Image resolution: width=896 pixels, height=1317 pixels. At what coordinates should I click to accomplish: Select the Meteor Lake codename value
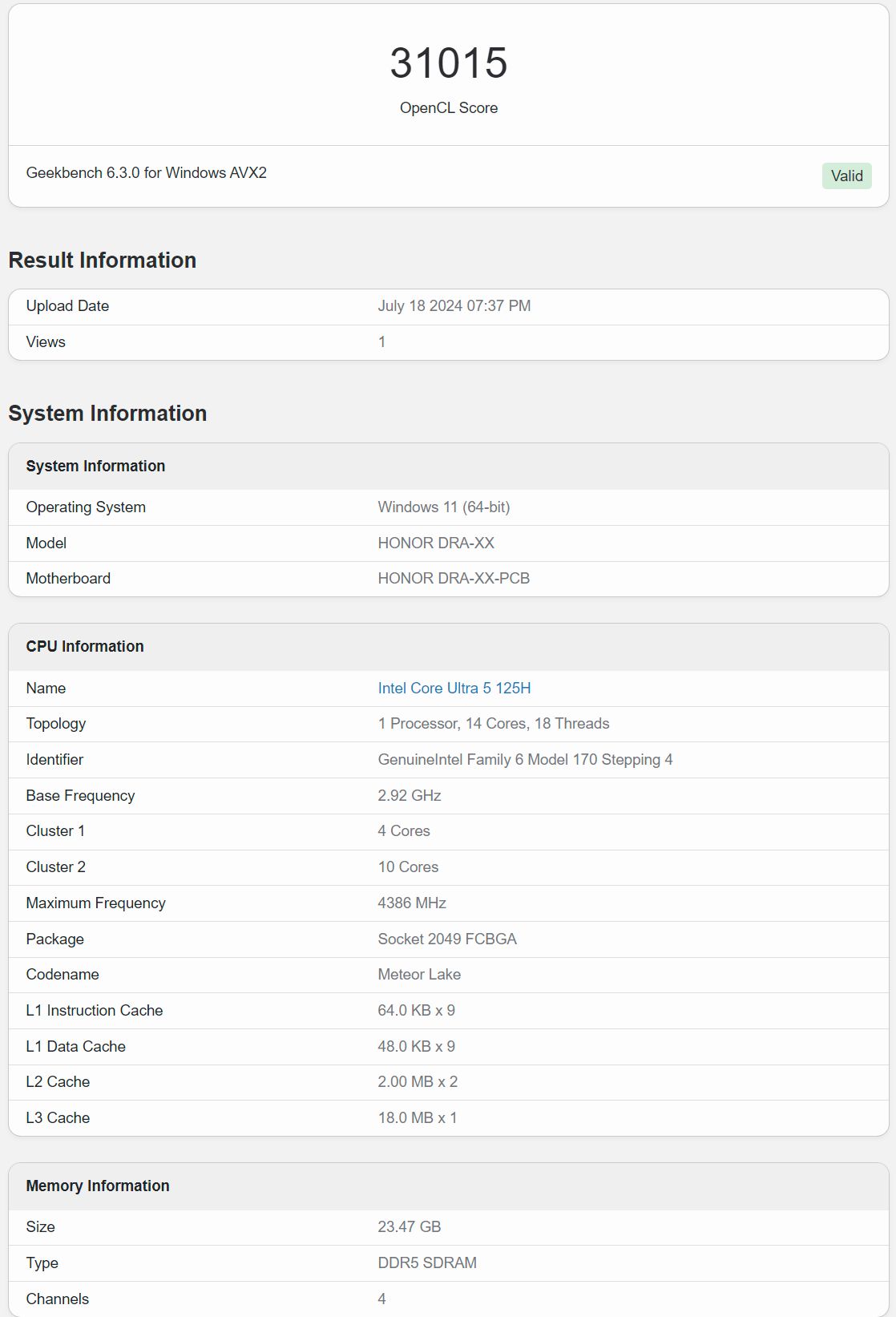pyautogui.click(x=418, y=974)
